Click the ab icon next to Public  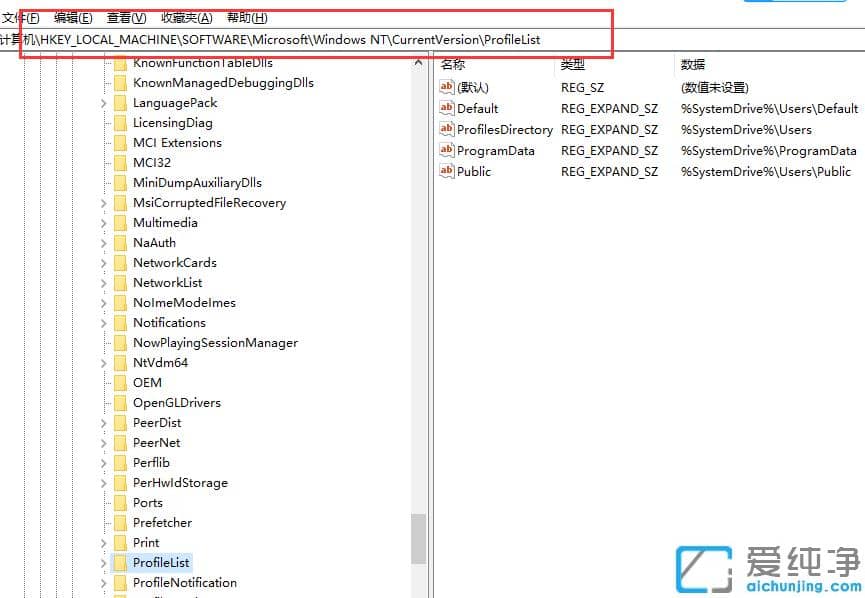point(447,171)
